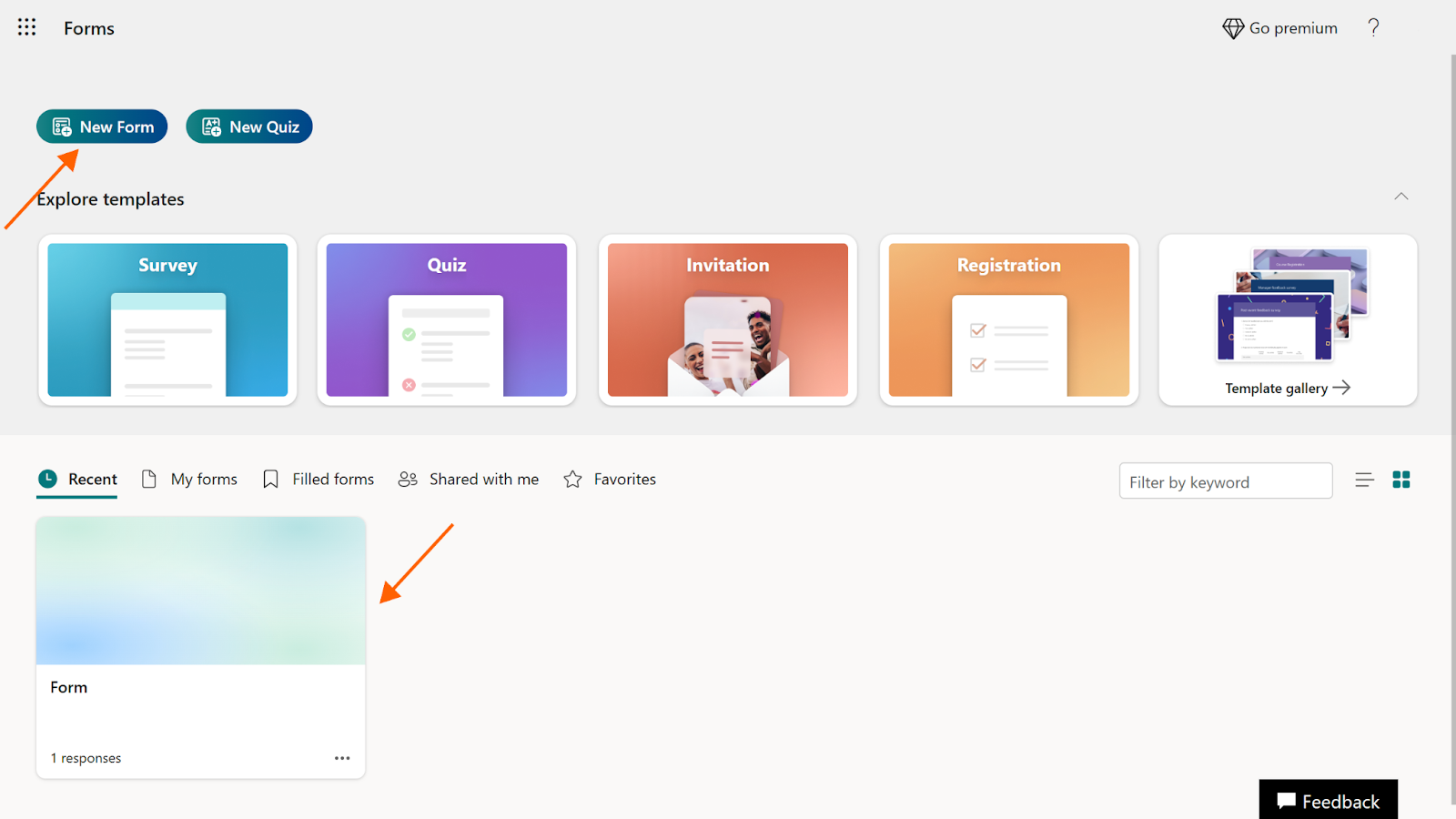Viewport: 1456px width, 819px height.
Task: Switch to grid tile view icon
Action: (x=1401, y=480)
